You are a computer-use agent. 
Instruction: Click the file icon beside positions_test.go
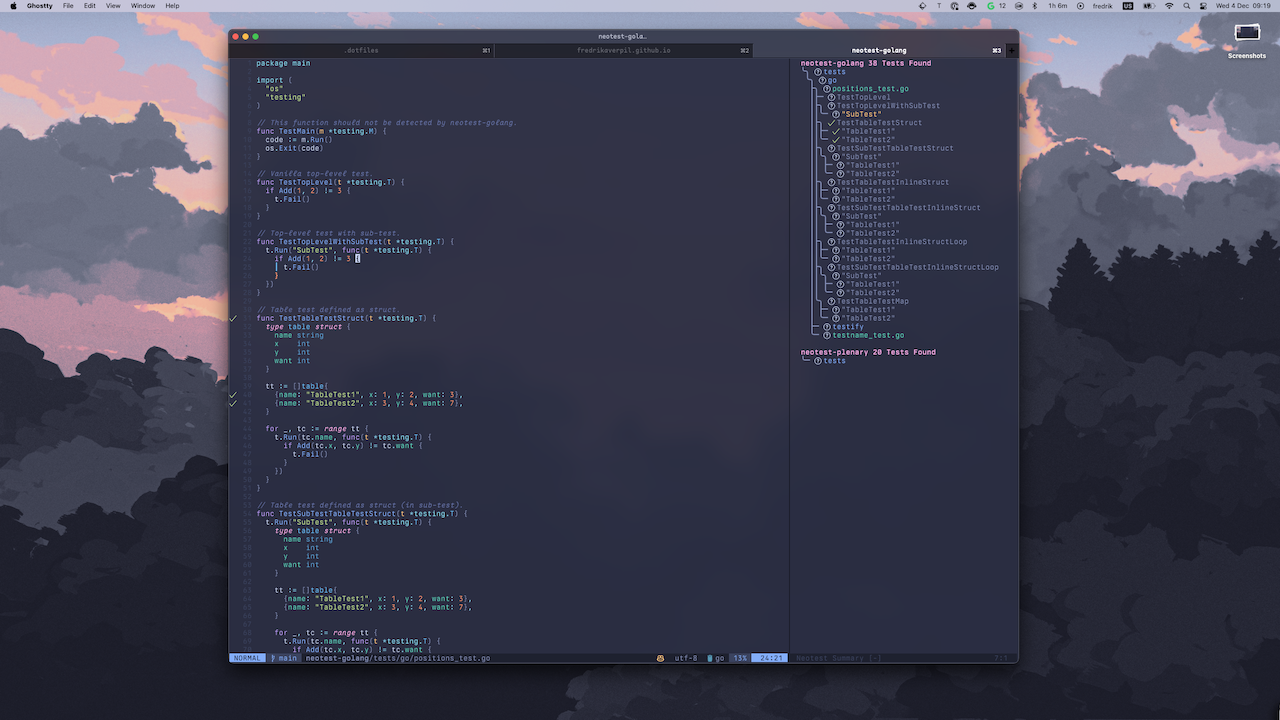(827, 90)
